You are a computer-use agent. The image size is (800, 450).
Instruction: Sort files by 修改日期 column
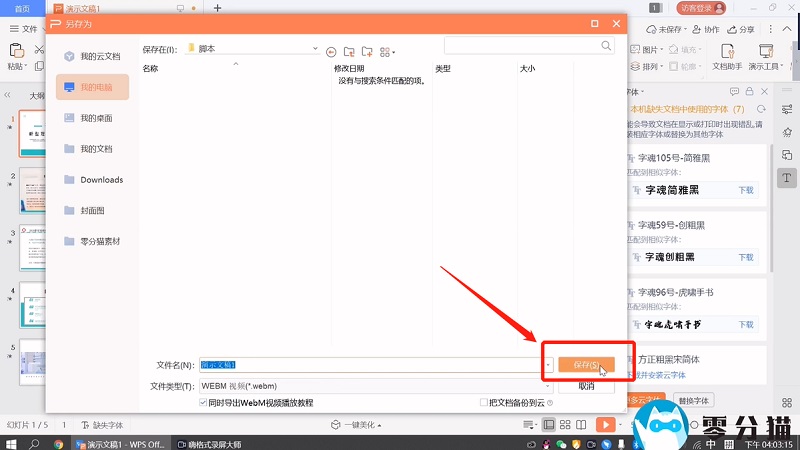click(350, 69)
